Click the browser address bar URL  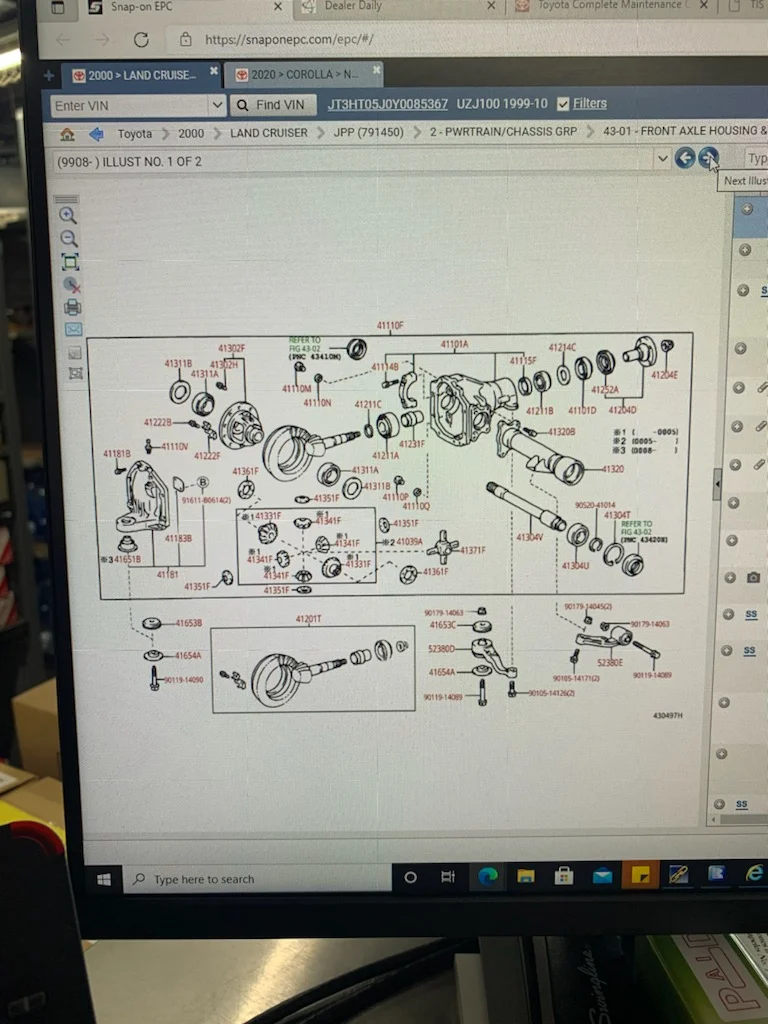[x=289, y=39]
